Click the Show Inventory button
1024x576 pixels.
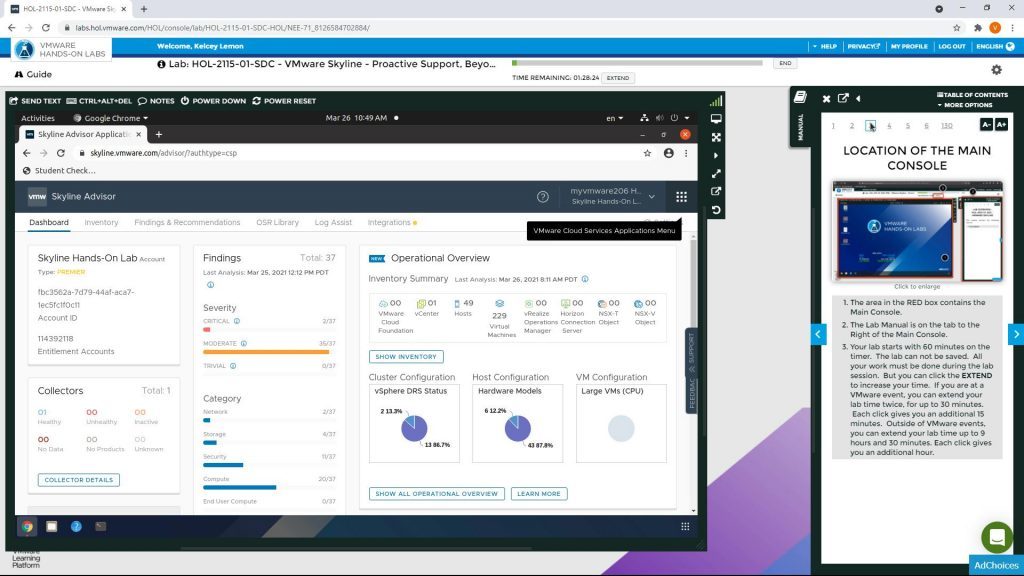coord(406,357)
